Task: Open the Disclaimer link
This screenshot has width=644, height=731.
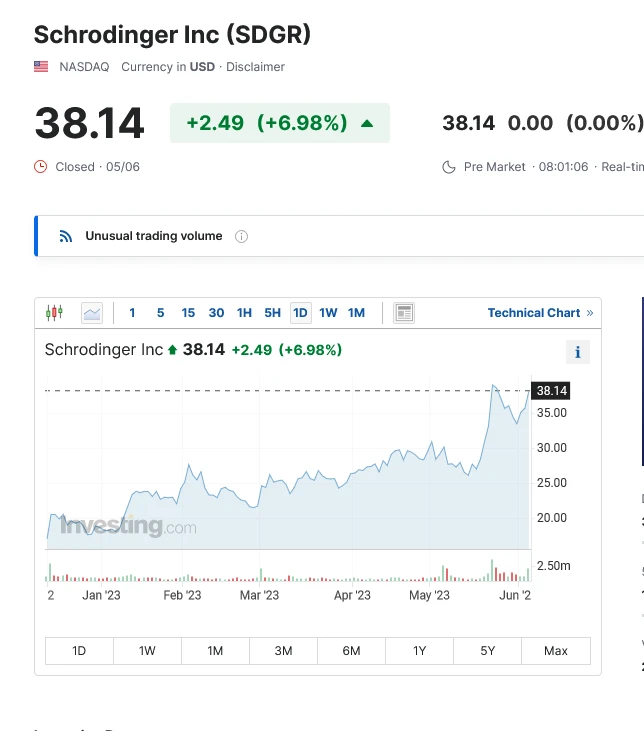Action: [x=255, y=67]
